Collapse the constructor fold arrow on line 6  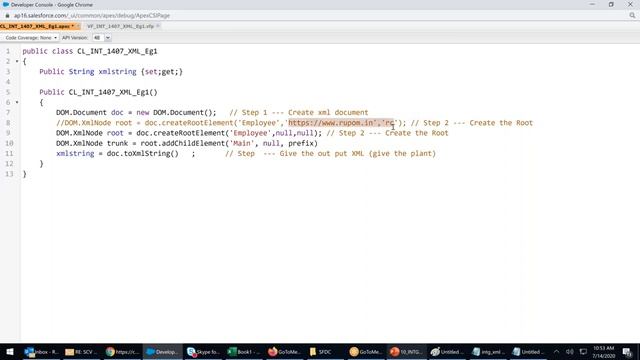pos(17,102)
